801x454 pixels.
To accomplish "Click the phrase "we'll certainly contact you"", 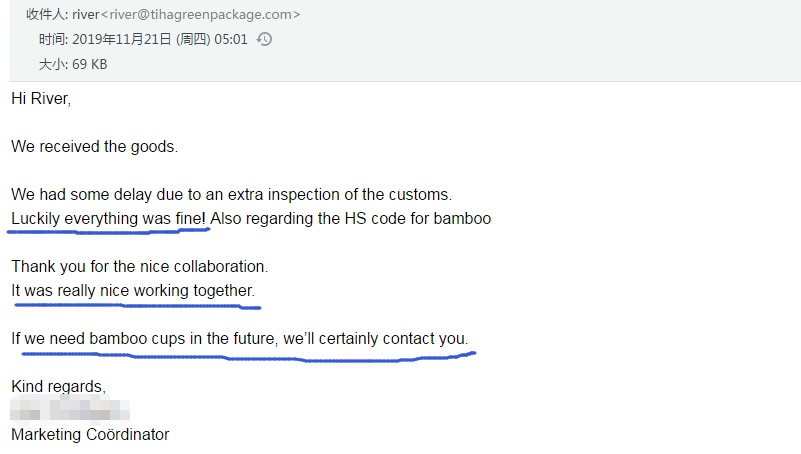I will 374,338.
